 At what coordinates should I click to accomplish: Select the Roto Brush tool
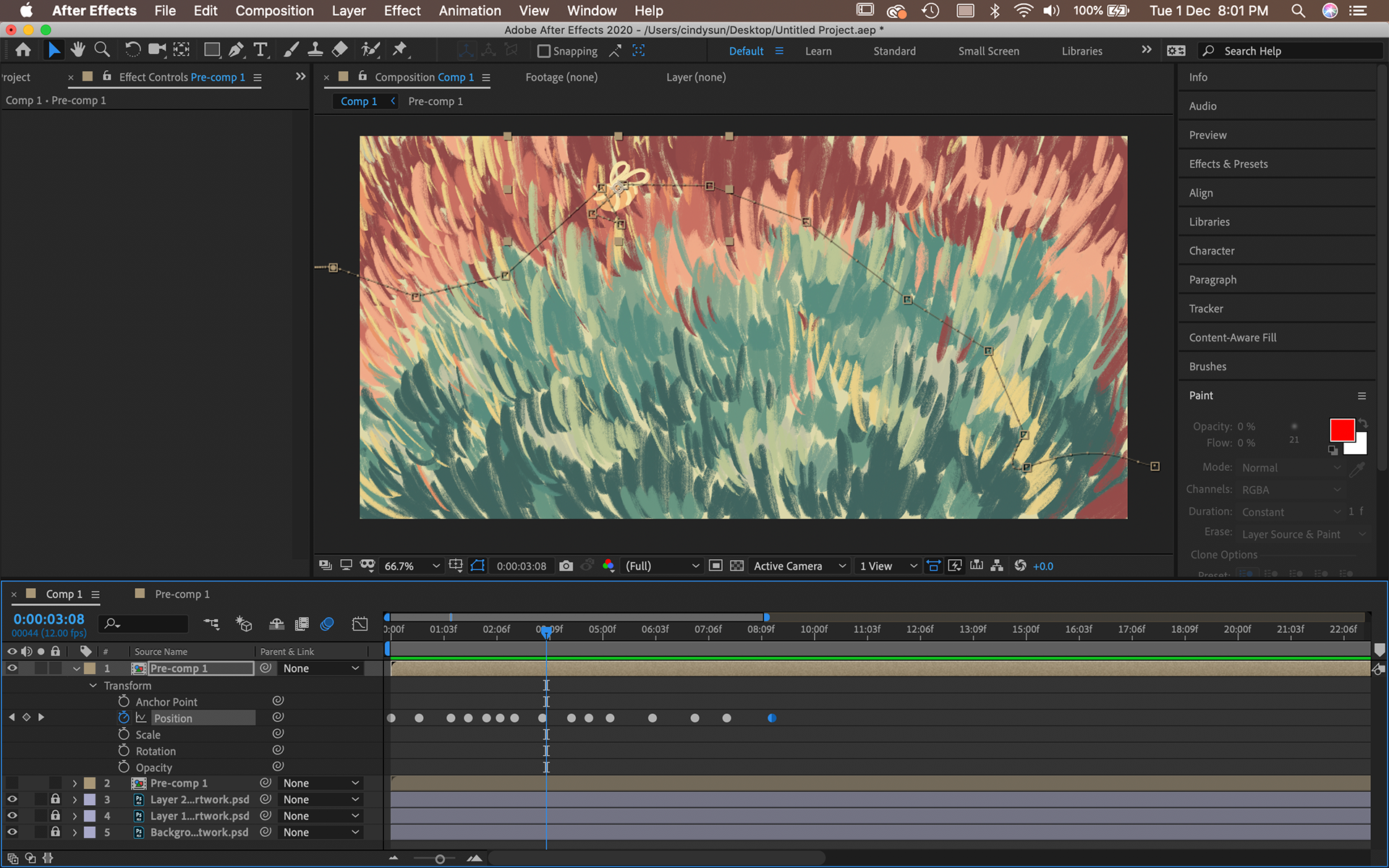[x=370, y=50]
